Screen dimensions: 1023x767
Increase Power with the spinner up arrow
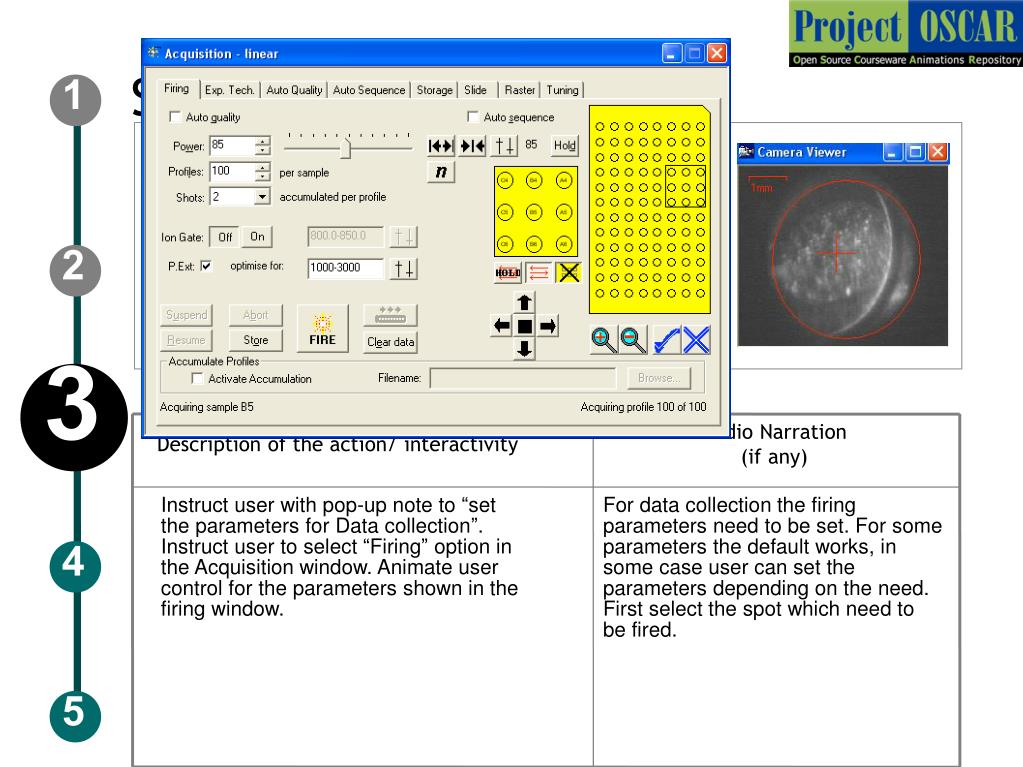click(x=262, y=142)
